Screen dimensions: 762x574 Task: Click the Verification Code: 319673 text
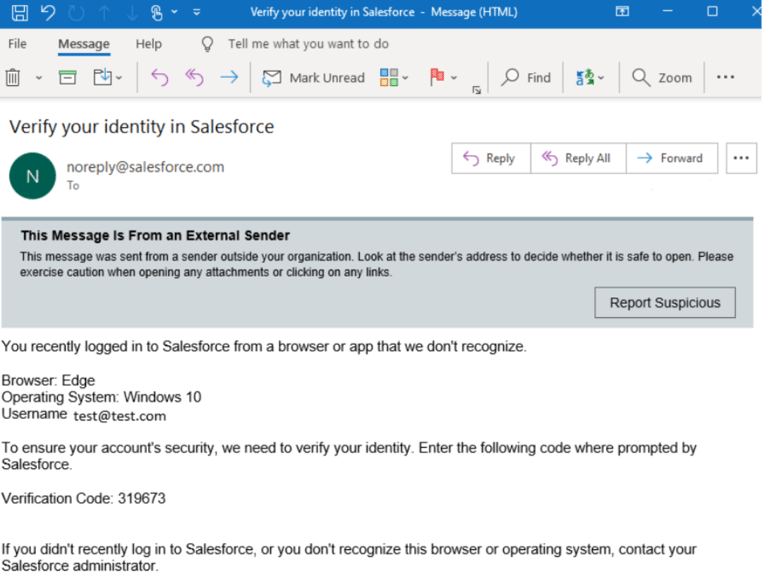click(x=84, y=498)
